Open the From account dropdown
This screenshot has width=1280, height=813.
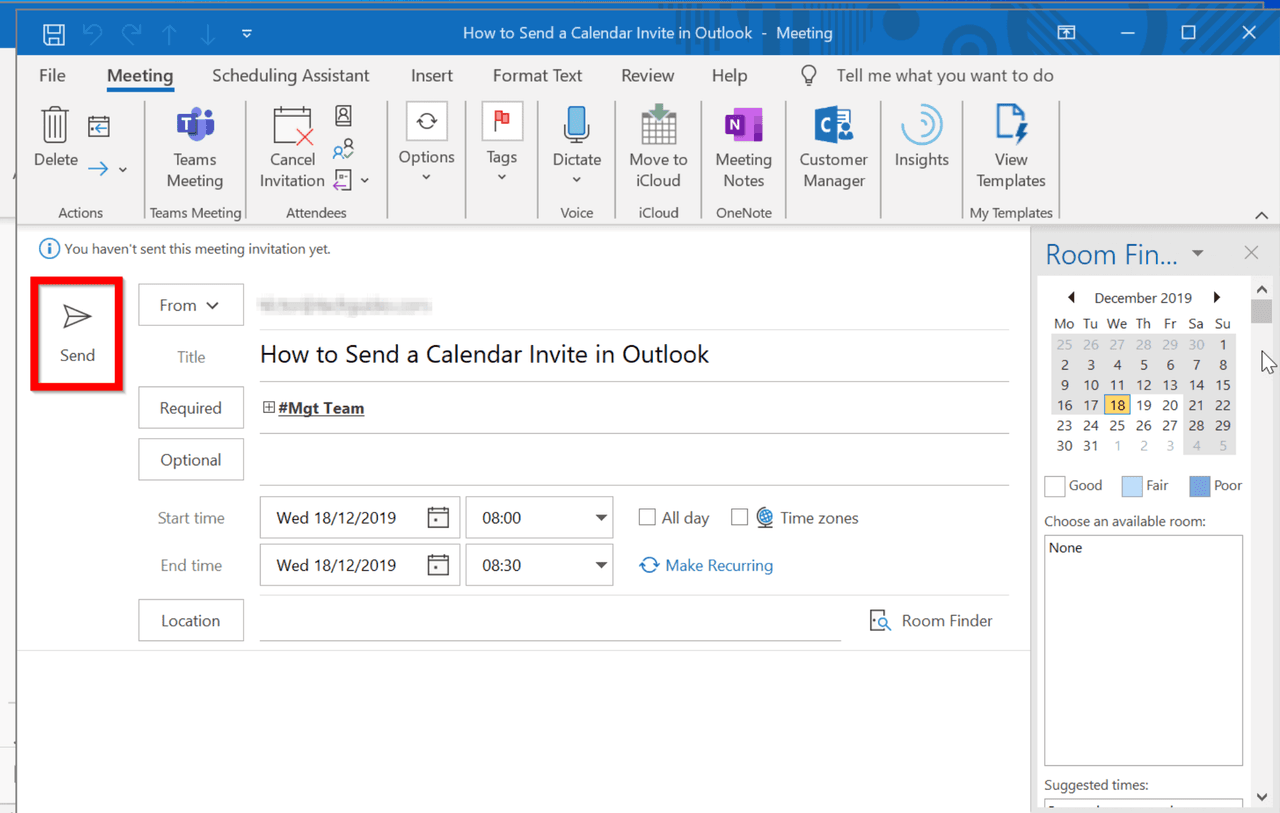click(190, 304)
